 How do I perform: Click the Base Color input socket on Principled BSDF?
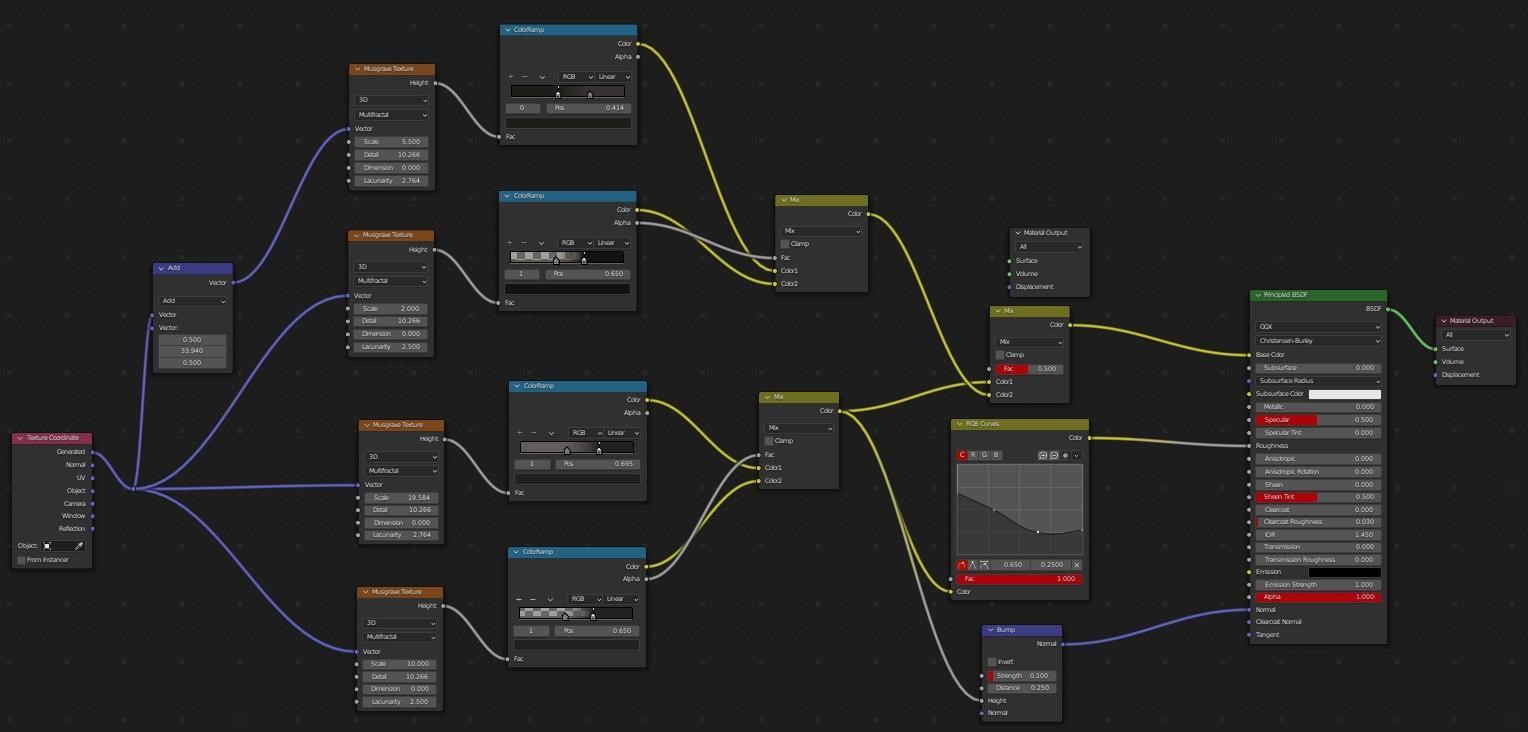[x=1249, y=355]
